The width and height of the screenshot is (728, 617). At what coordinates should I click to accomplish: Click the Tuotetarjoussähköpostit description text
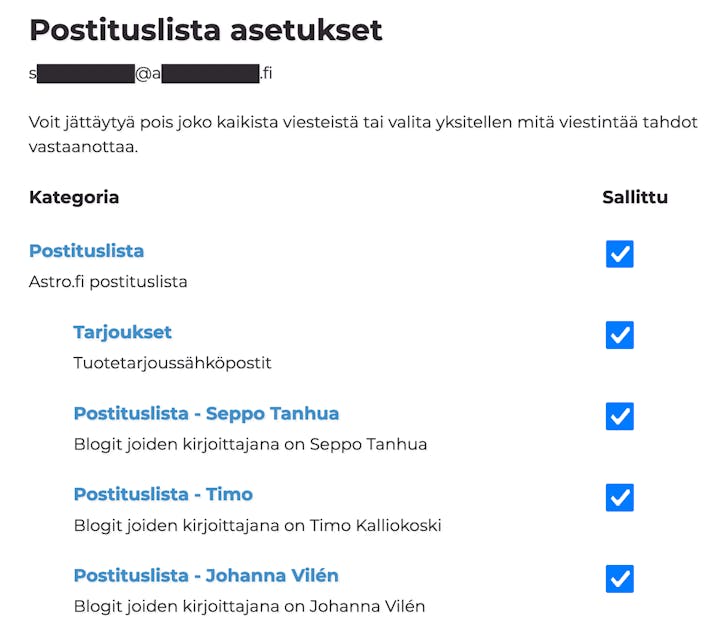click(x=172, y=363)
